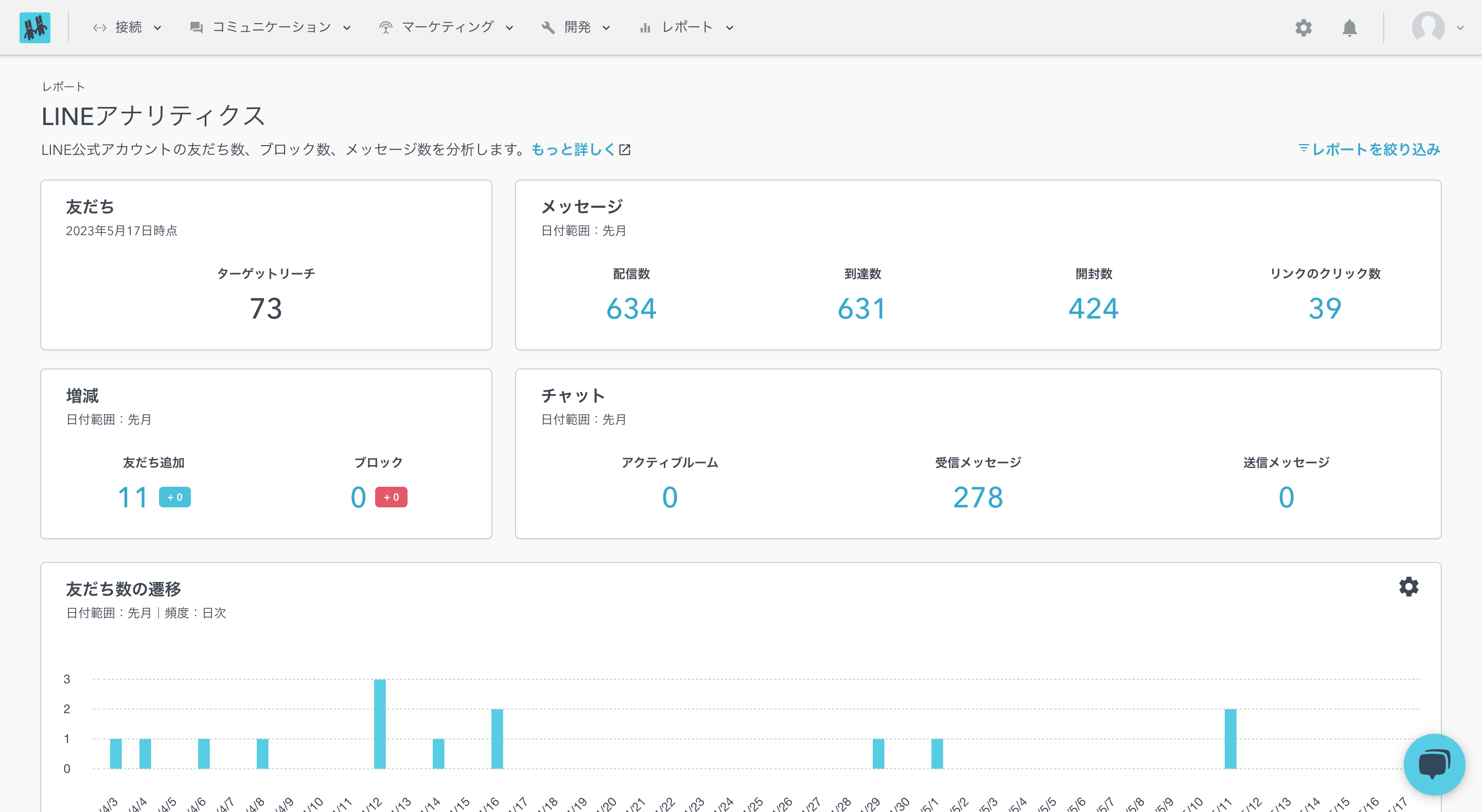
Task: Click the 到達数 value 631
Action: click(862, 308)
